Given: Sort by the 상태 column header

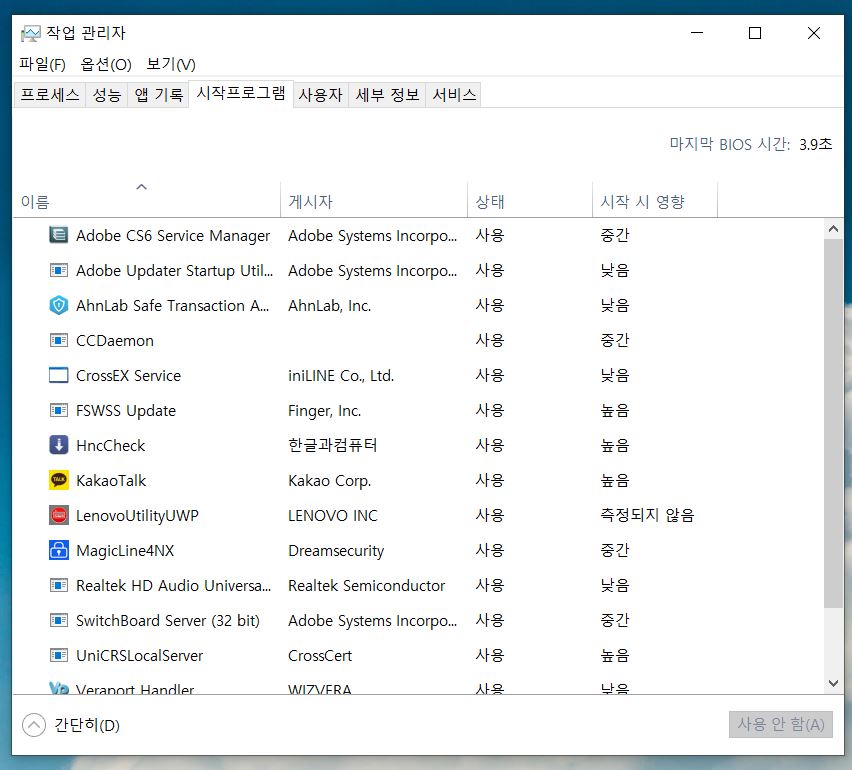Looking at the screenshot, I should click(x=530, y=201).
